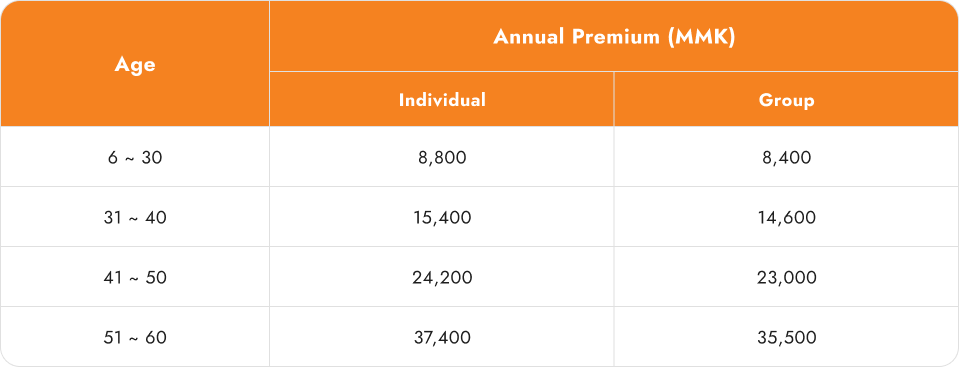Click the word Premium in header
This screenshot has height=367, width=959.
(616, 37)
